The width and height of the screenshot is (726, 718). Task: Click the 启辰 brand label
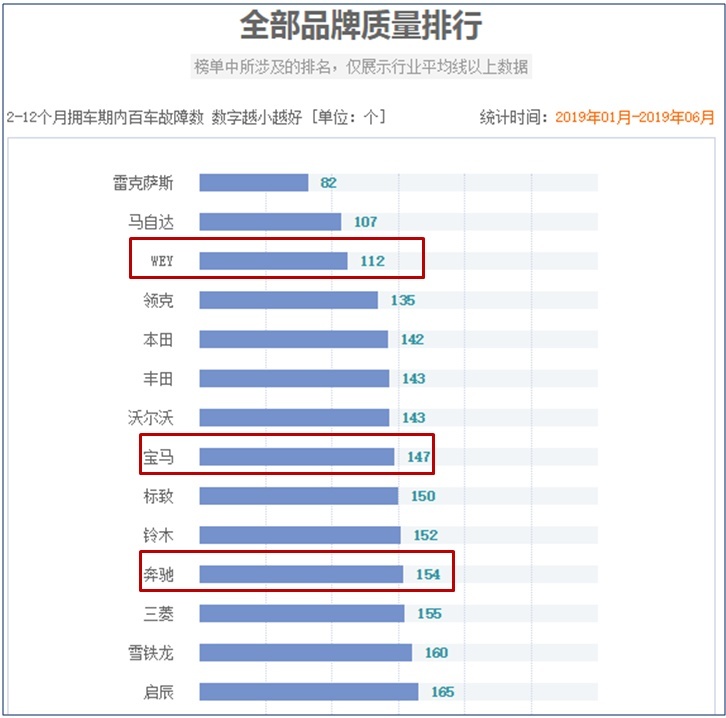[x=158, y=692]
